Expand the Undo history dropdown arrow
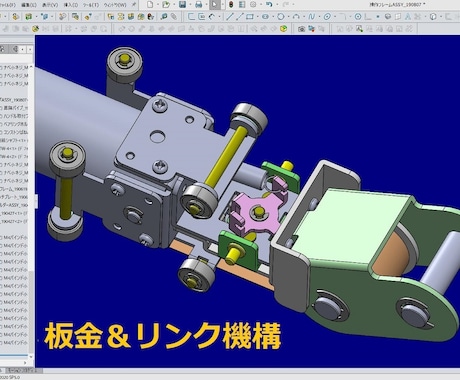460x380 pixels. point(277,5)
